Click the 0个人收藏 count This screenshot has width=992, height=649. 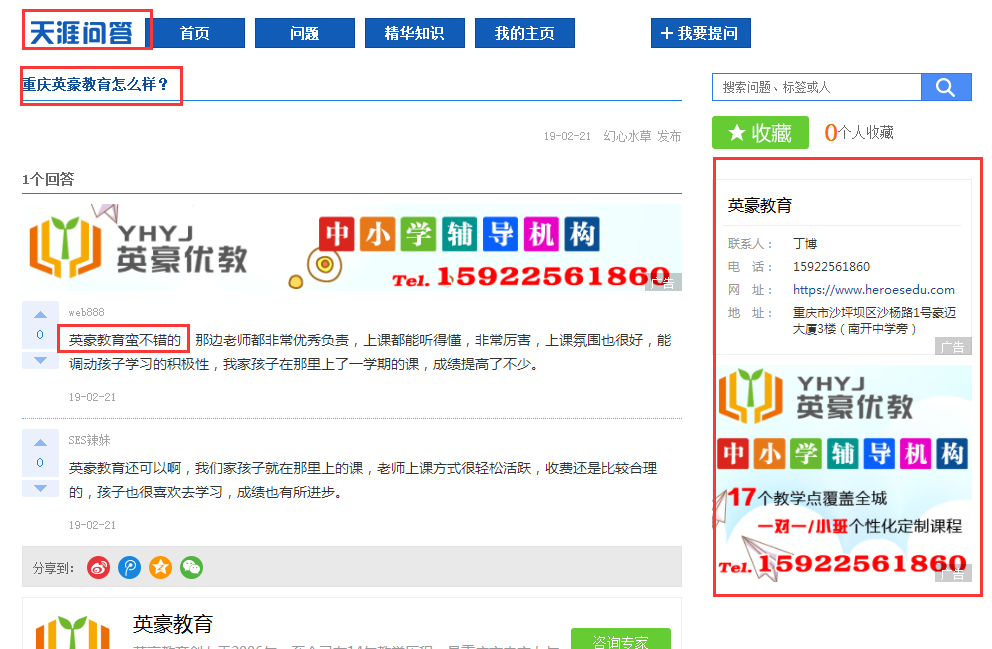(859, 132)
